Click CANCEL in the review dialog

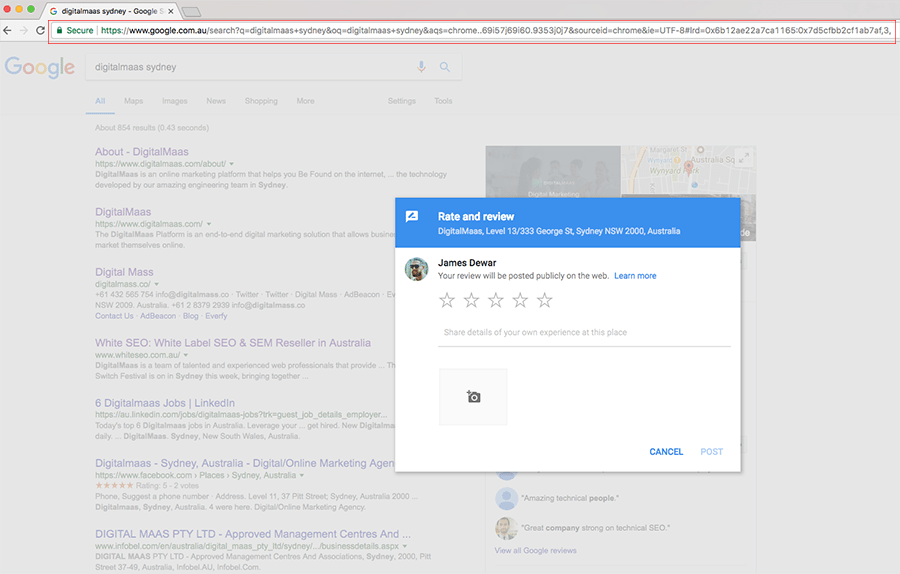pyautogui.click(x=666, y=452)
